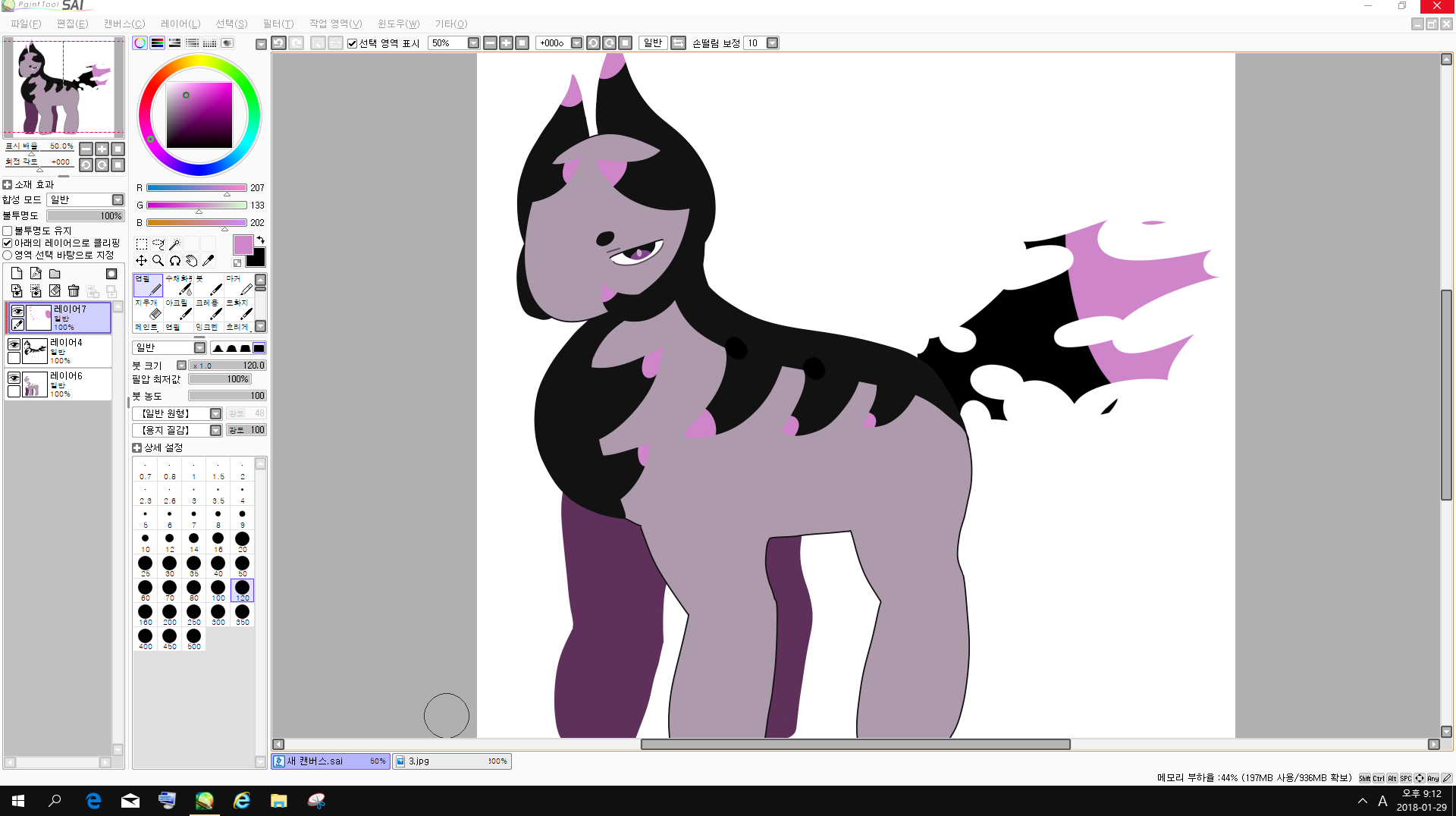Toggle the 선택 영역 표시 checkbox
Image resolution: width=1456 pixels, height=816 pixels.
point(352,43)
